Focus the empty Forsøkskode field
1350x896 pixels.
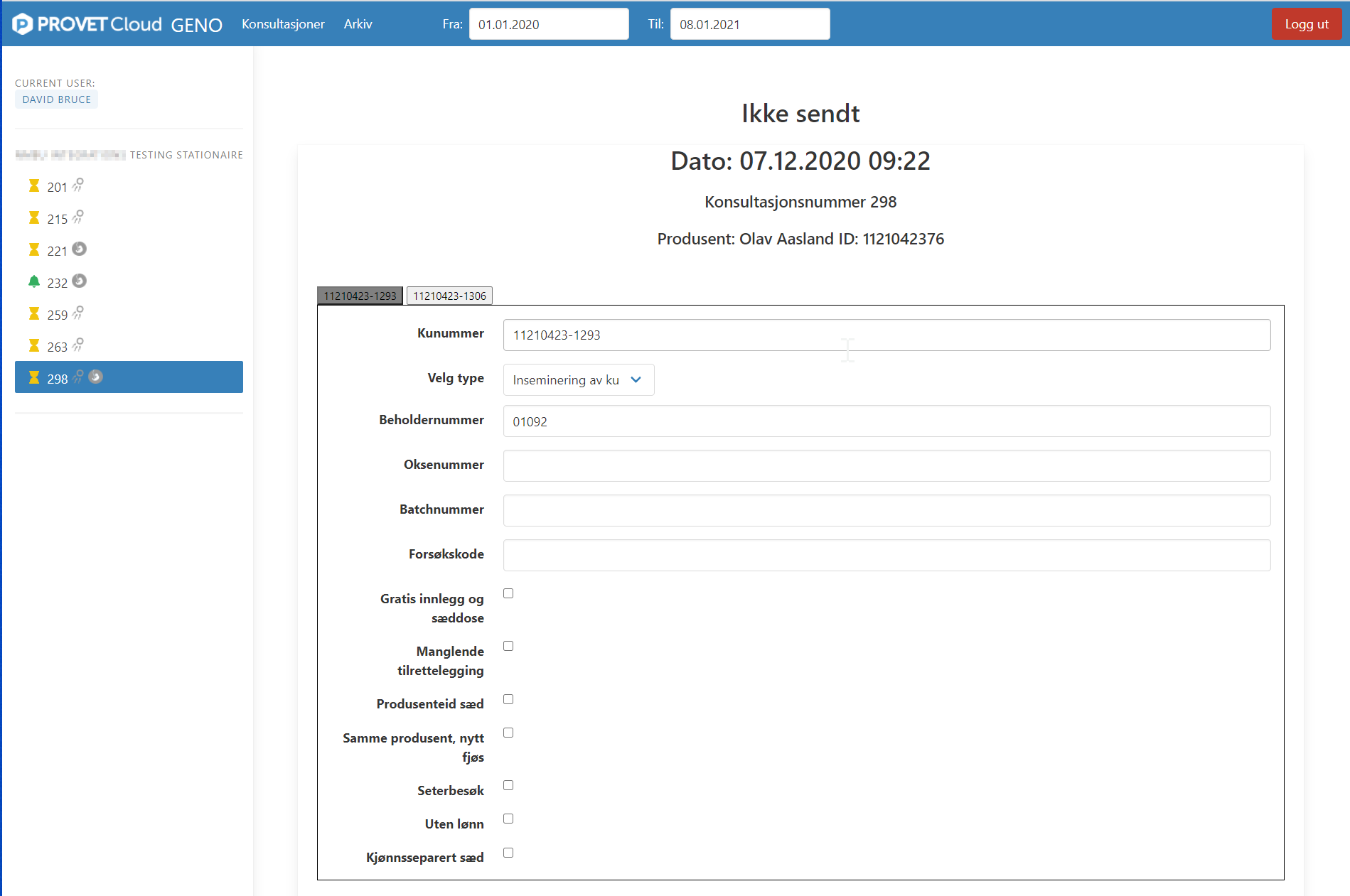[886, 556]
